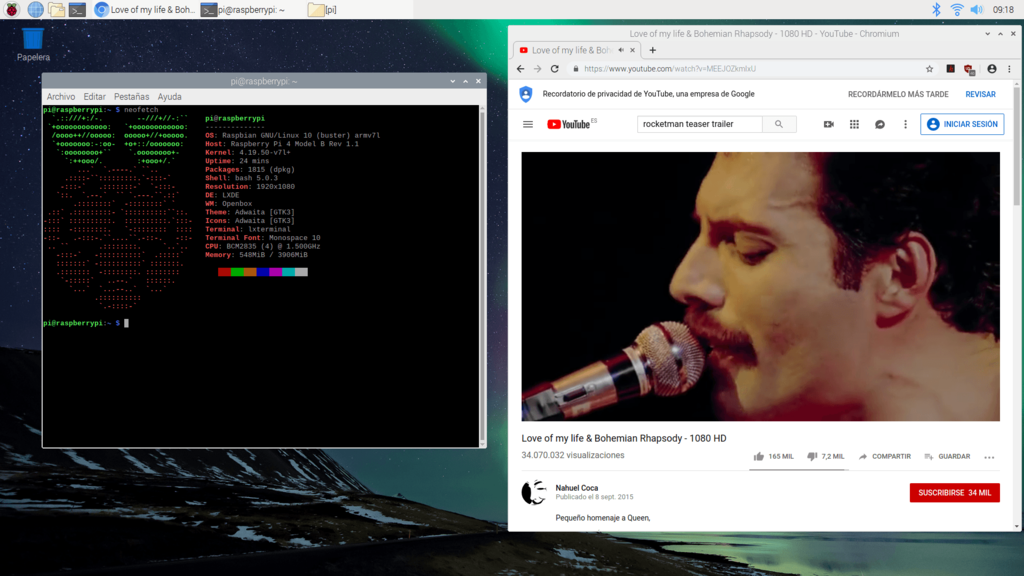
Task: Dislike the video with thumbs down
Action: 813,456
